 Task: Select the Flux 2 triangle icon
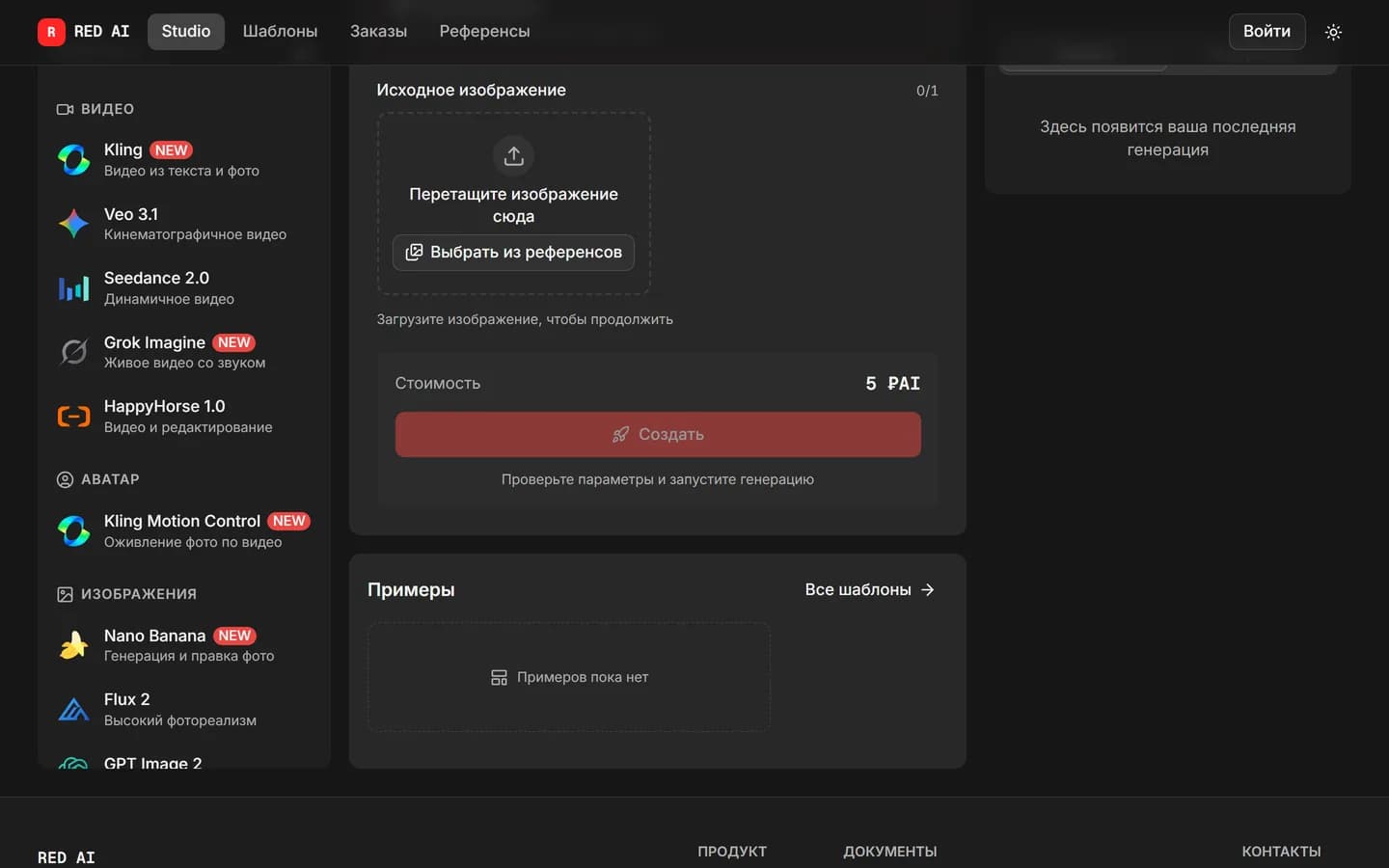coord(73,710)
